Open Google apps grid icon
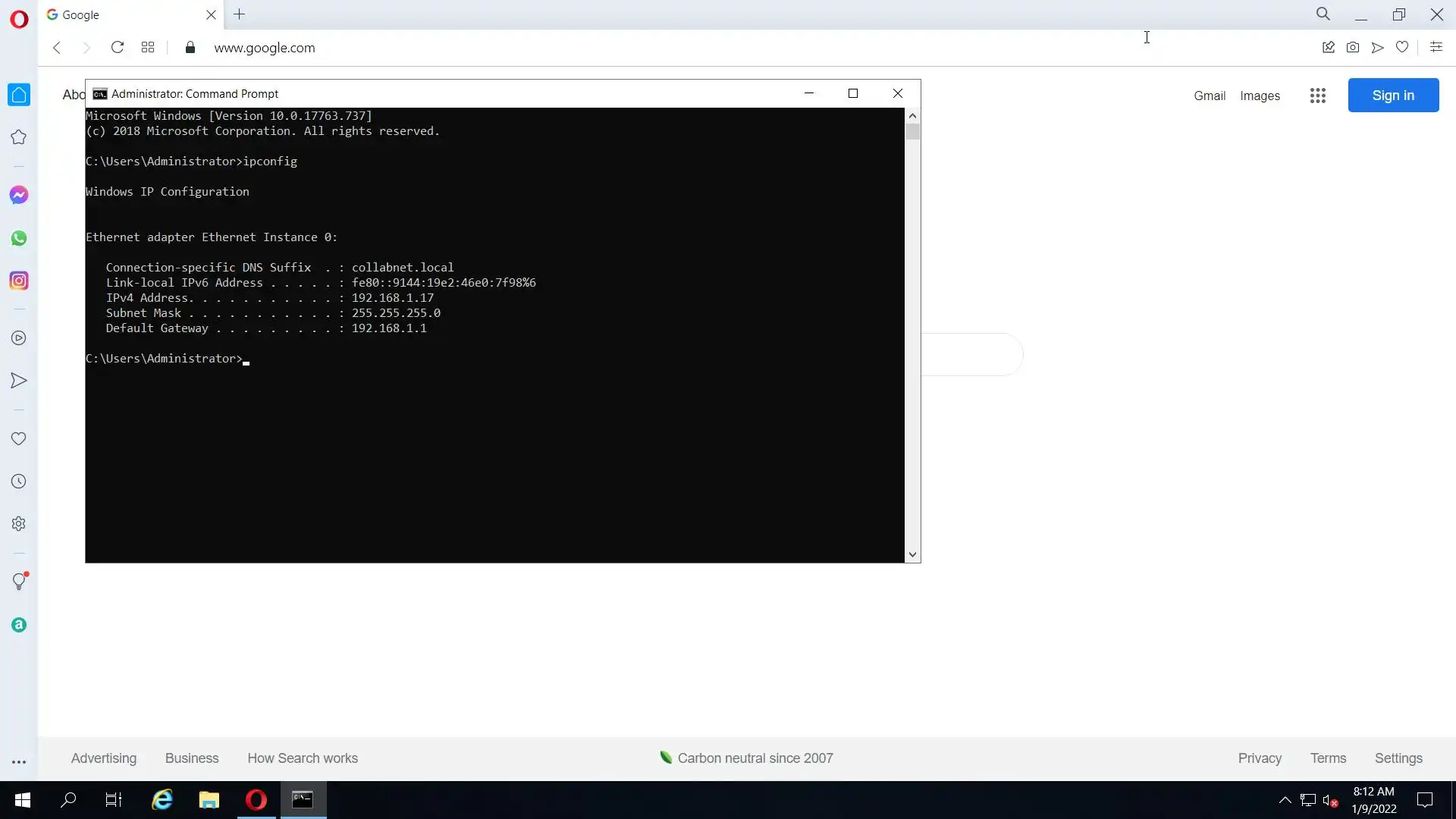Image resolution: width=1456 pixels, height=819 pixels. [x=1317, y=96]
